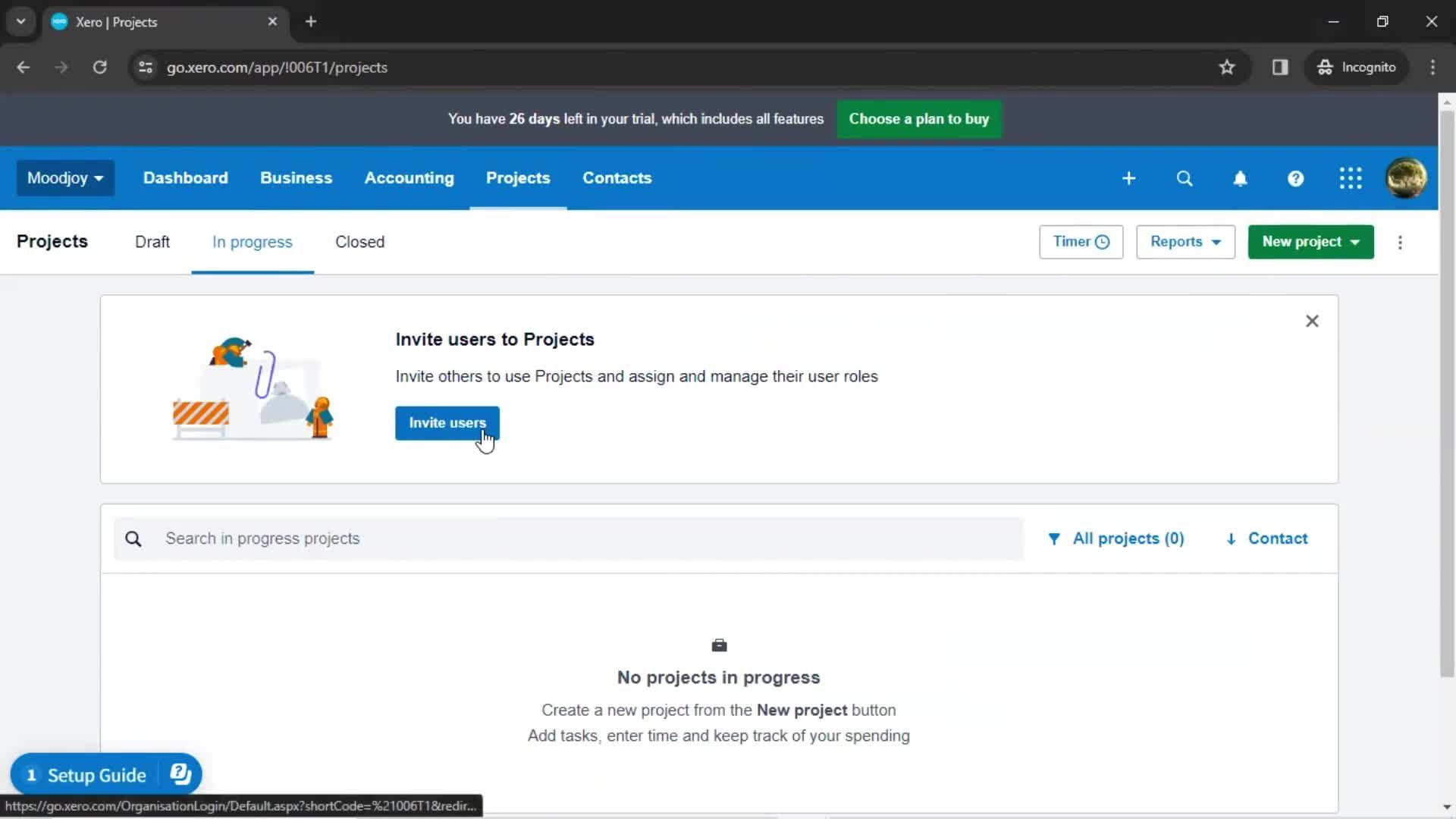This screenshot has width=1456, height=819.
Task: Go back to the previous page
Action: pyautogui.click(x=24, y=67)
